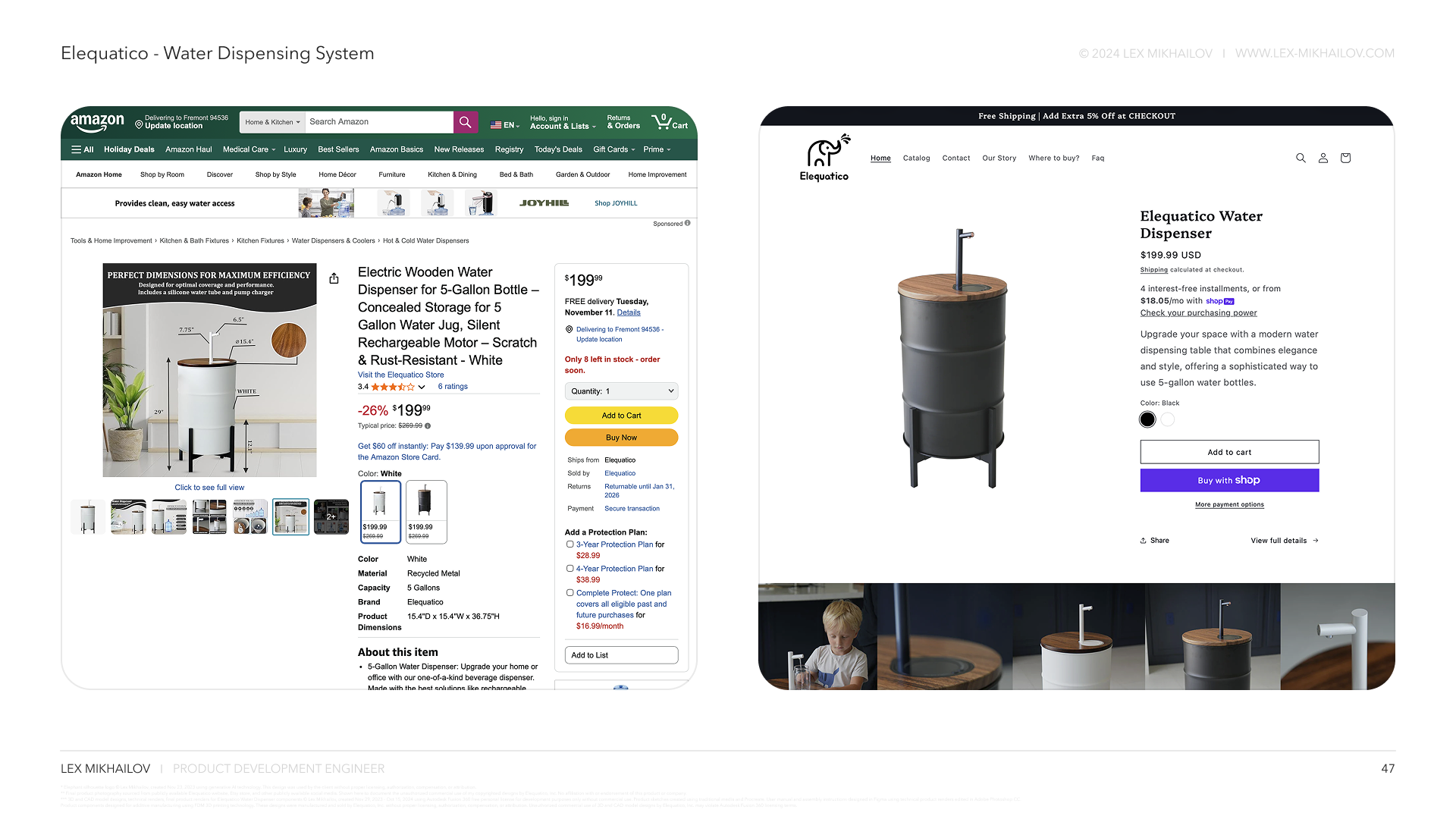Click the share icon beside product image
Screen dimensions: 1456x819
[334, 278]
